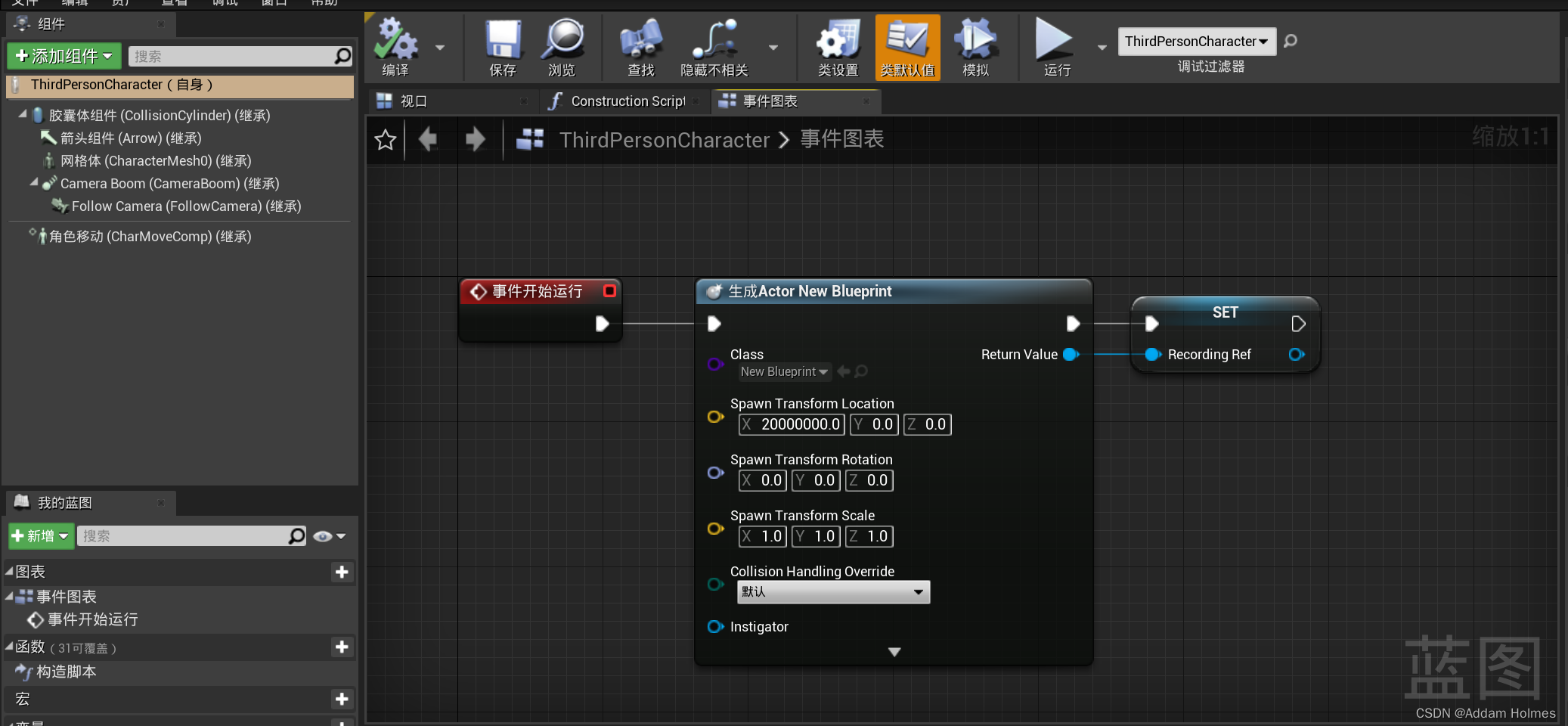Add macro with 宏 plus button
The height and width of the screenshot is (726, 1568).
click(x=342, y=699)
